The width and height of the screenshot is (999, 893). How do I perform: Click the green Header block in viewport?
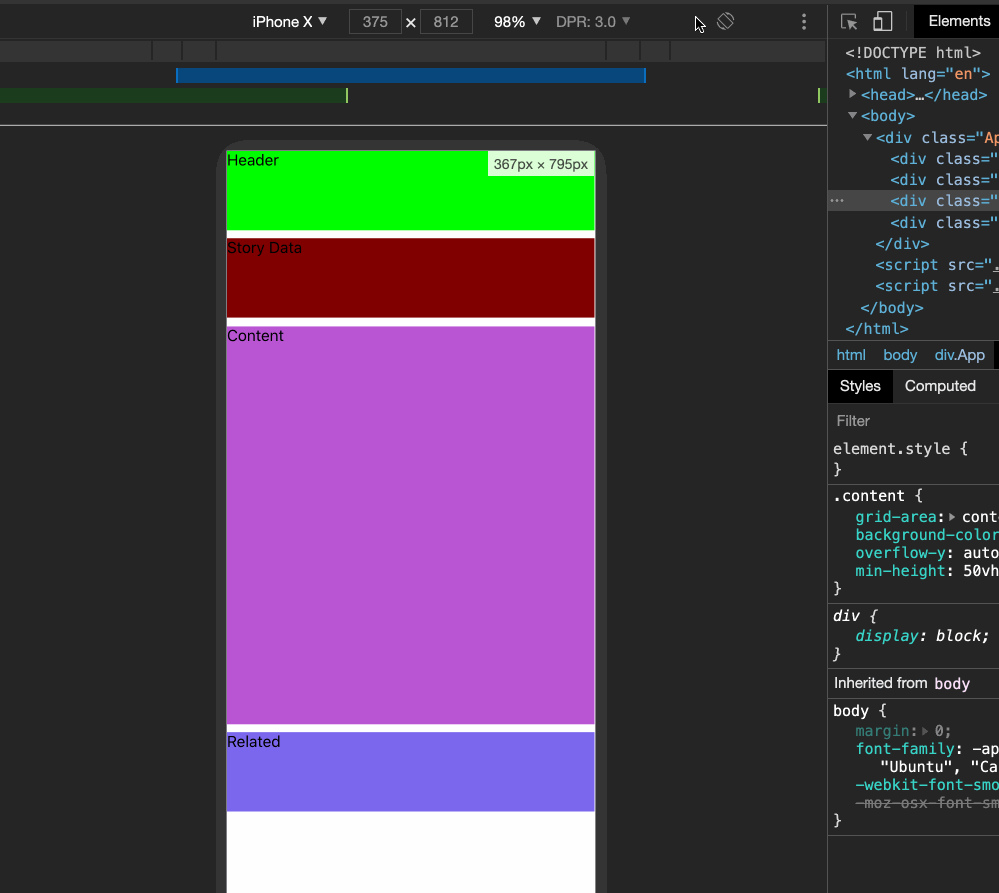pyautogui.click(x=411, y=190)
